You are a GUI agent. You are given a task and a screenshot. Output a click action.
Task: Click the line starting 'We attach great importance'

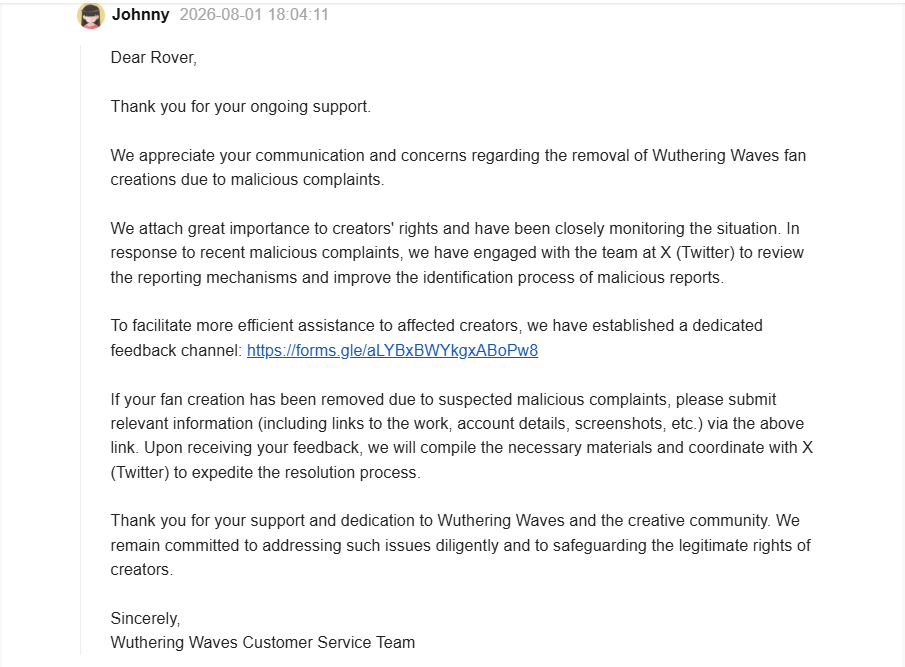click(455, 228)
